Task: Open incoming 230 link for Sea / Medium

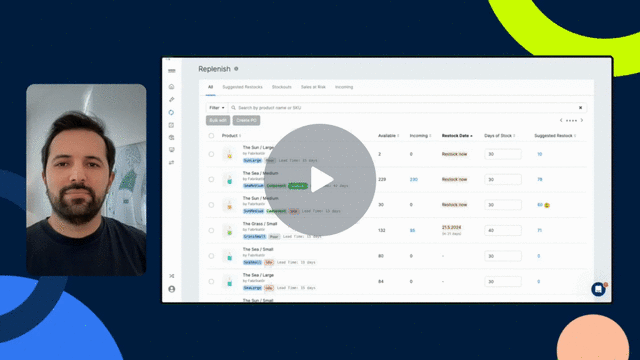Action: [413, 180]
